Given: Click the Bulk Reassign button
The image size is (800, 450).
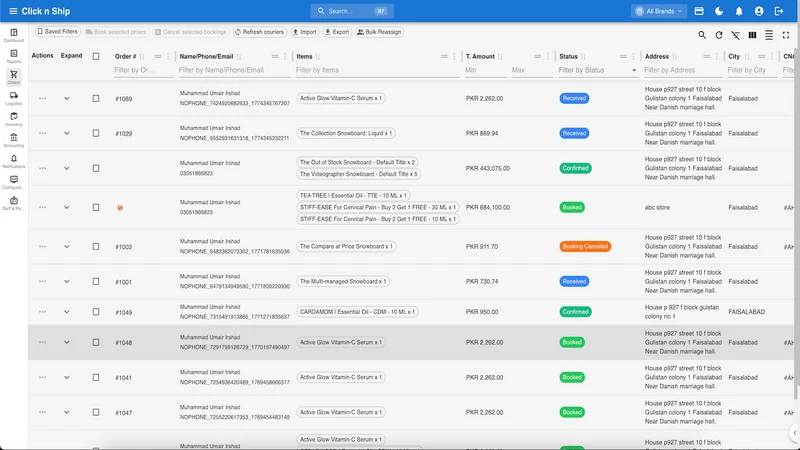Looking at the screenshot, I should (x=380, y=32).
